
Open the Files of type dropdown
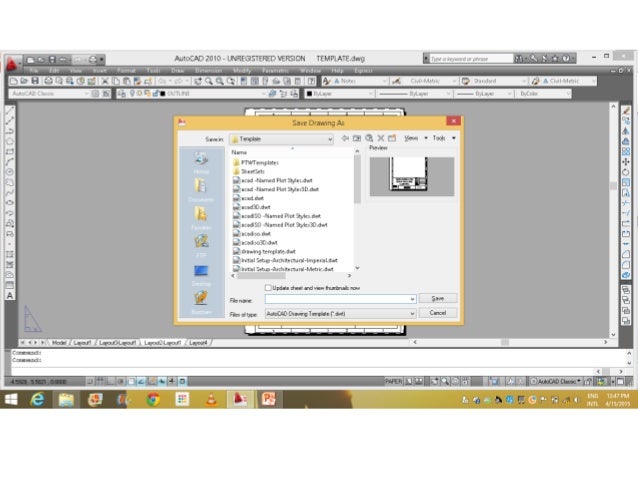coord(340,314)
